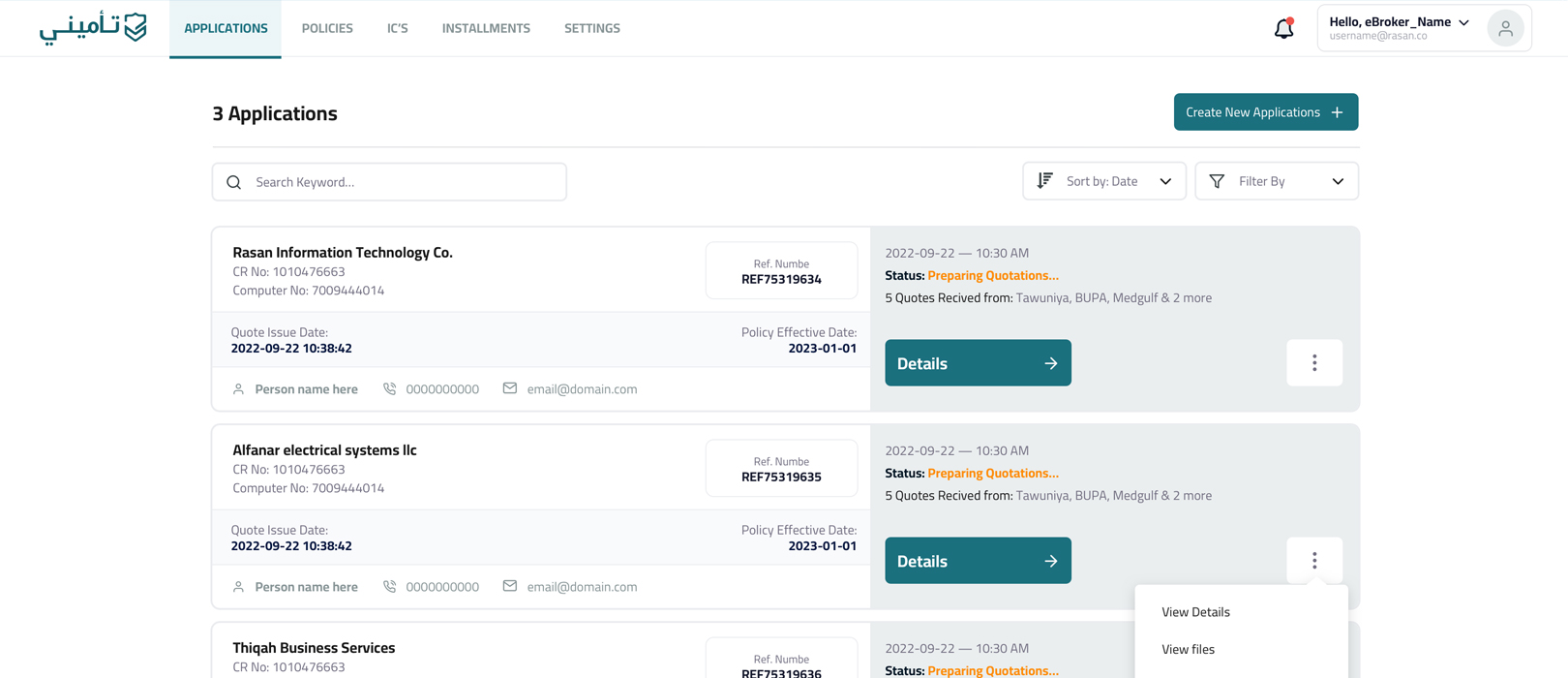Click the user avatar icon
Image resolution: width=1568 pixels, height=678 pixels.
[x=1505, y=28]
